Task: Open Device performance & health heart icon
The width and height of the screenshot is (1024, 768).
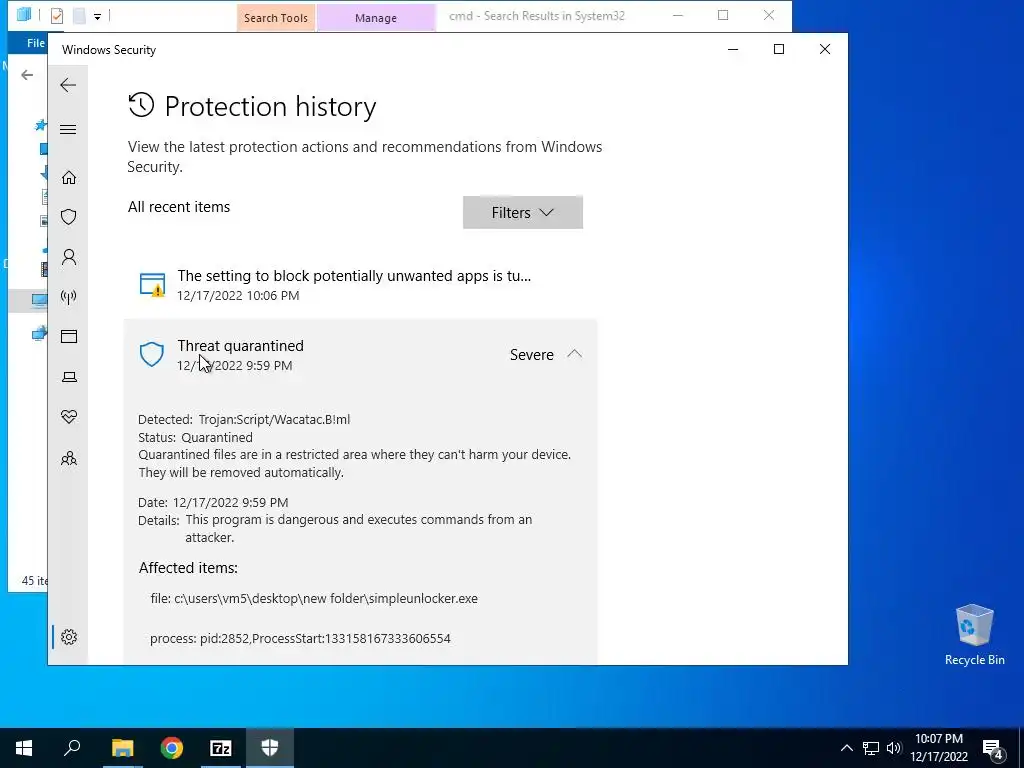Action: click(69, 417)
